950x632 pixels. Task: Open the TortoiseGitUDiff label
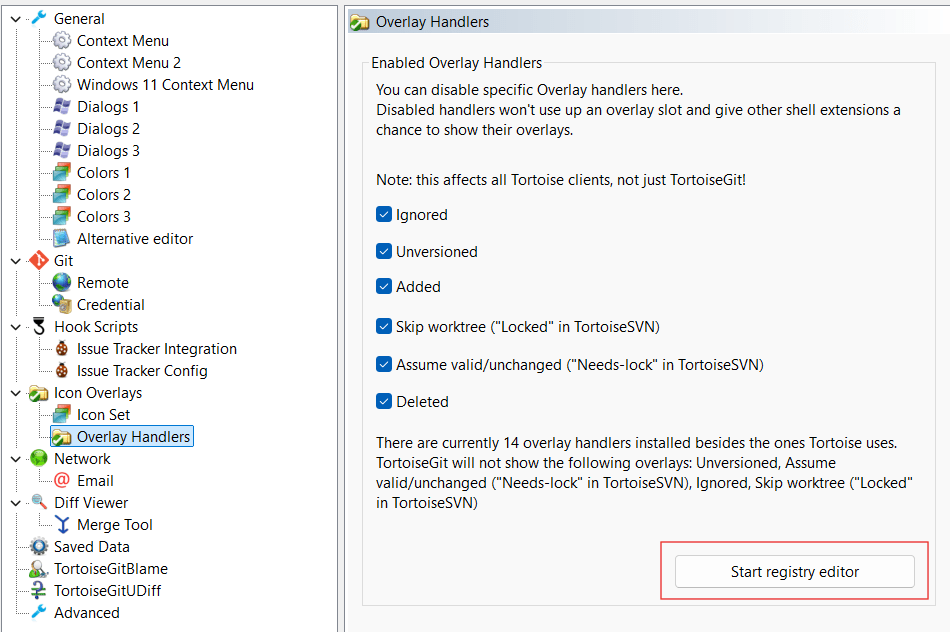(x=107, y=590)
